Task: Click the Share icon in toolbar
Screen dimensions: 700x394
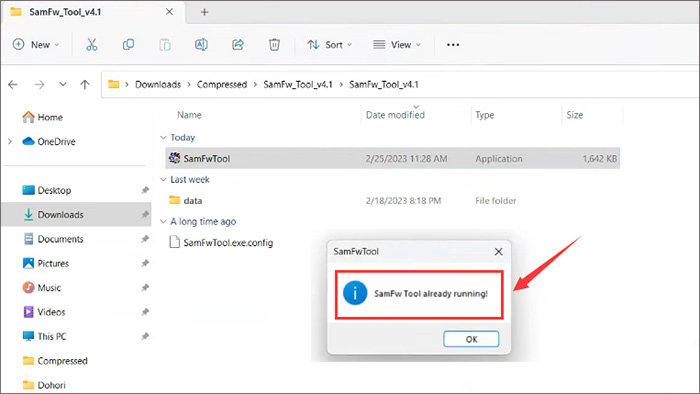Action: click(x=238, y=45)
